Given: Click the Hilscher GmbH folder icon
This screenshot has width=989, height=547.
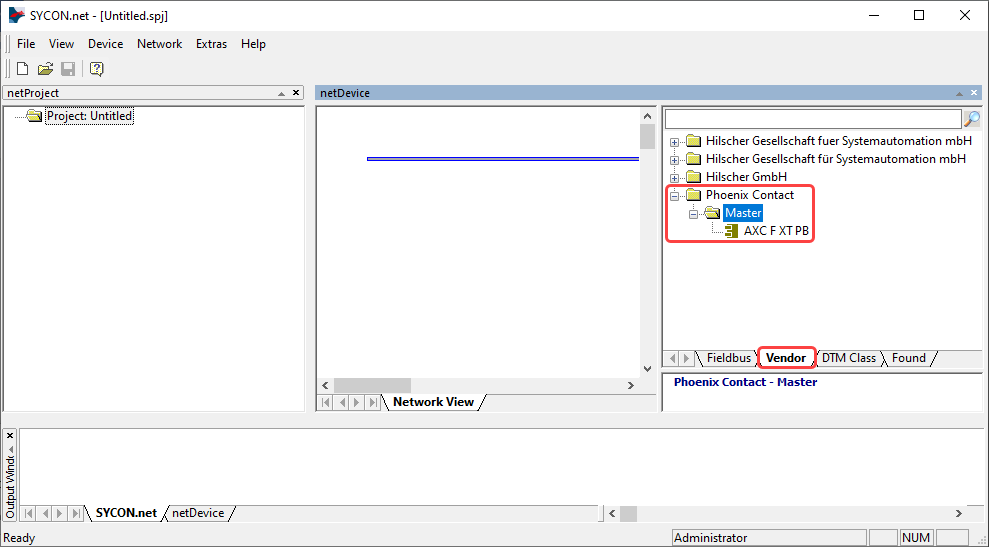Looking at the screenshot, I should [x=694, y=177].
